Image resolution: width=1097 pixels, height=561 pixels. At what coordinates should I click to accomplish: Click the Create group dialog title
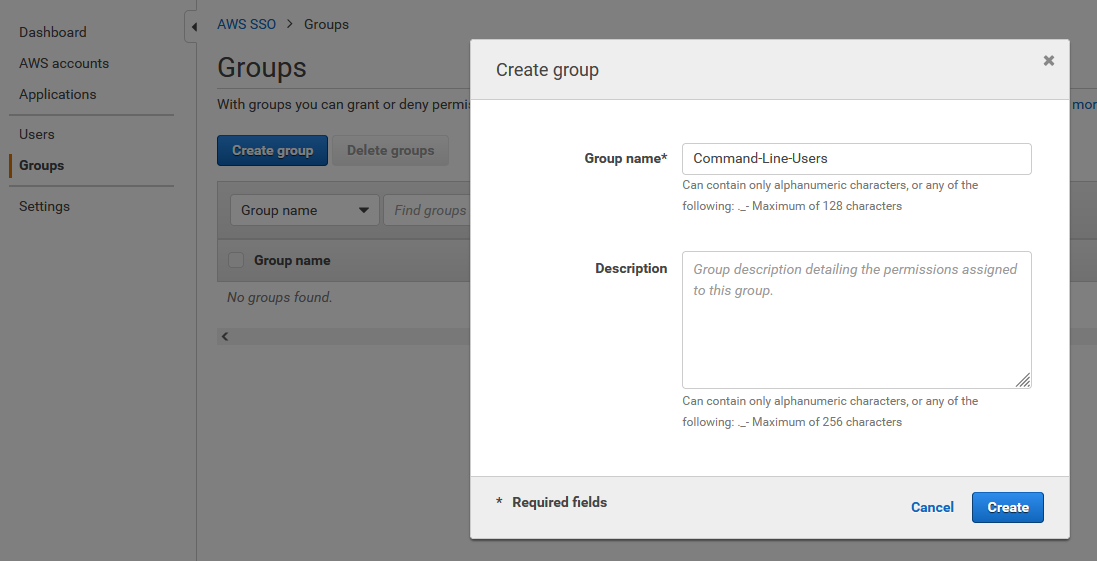click(x=547, y=70)
